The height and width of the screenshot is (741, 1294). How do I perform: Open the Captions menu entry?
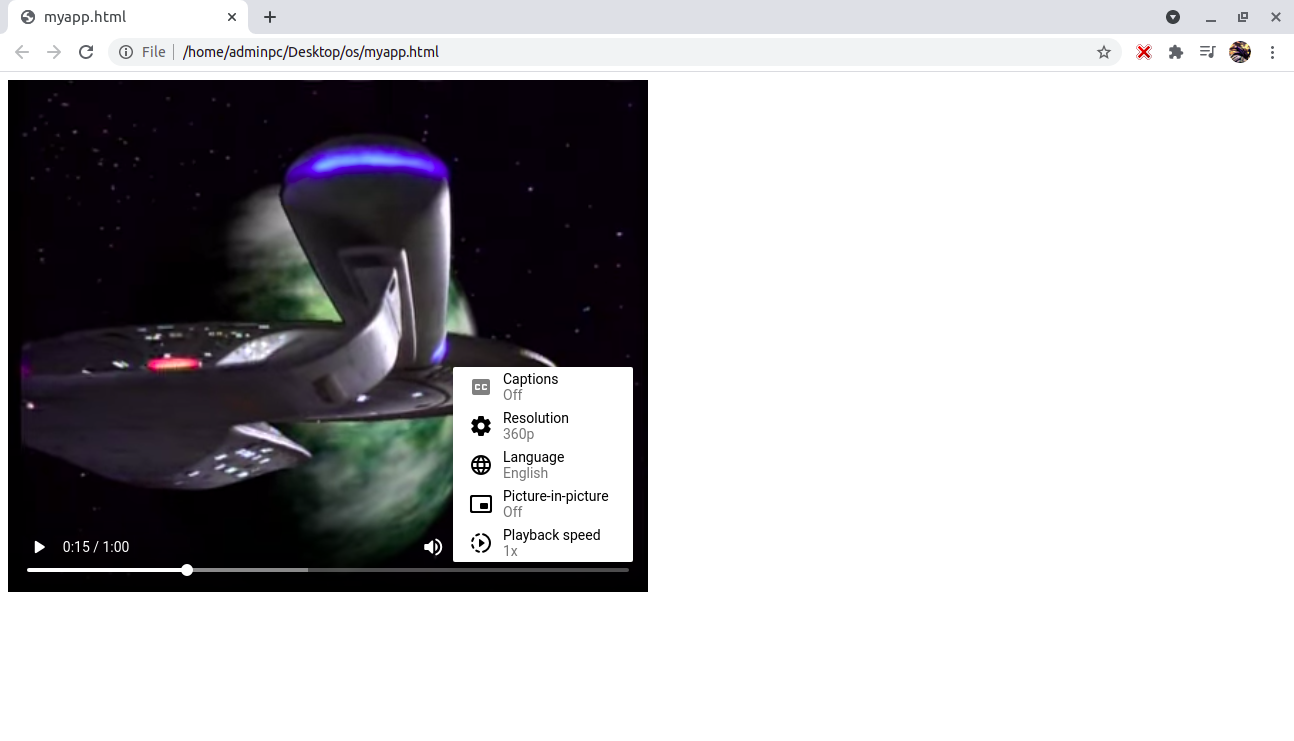coord(543,387)
